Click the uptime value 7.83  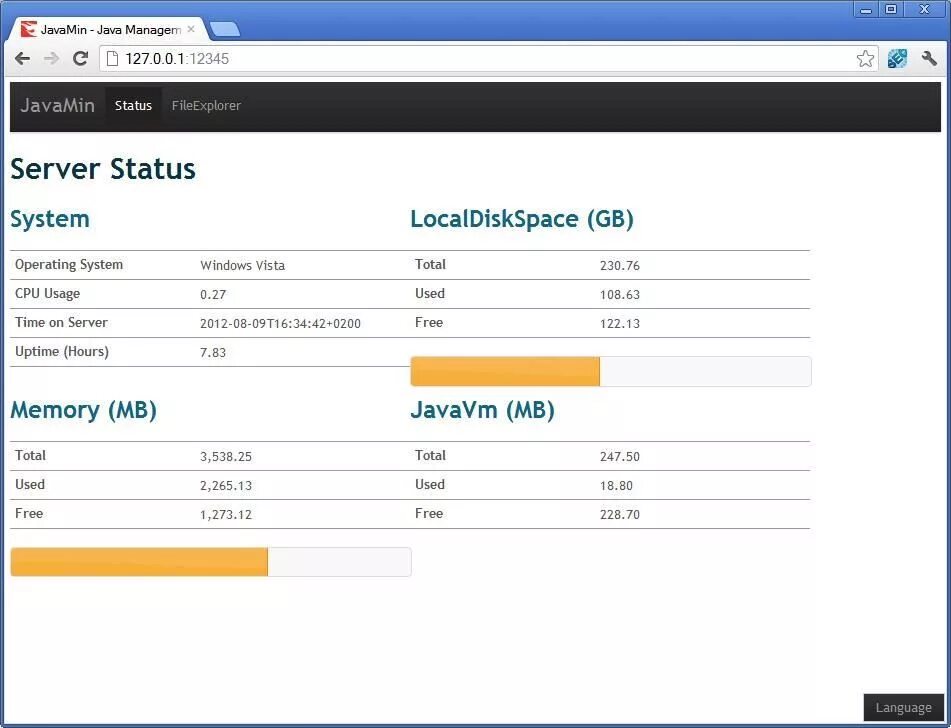click(x=213, y=353)
